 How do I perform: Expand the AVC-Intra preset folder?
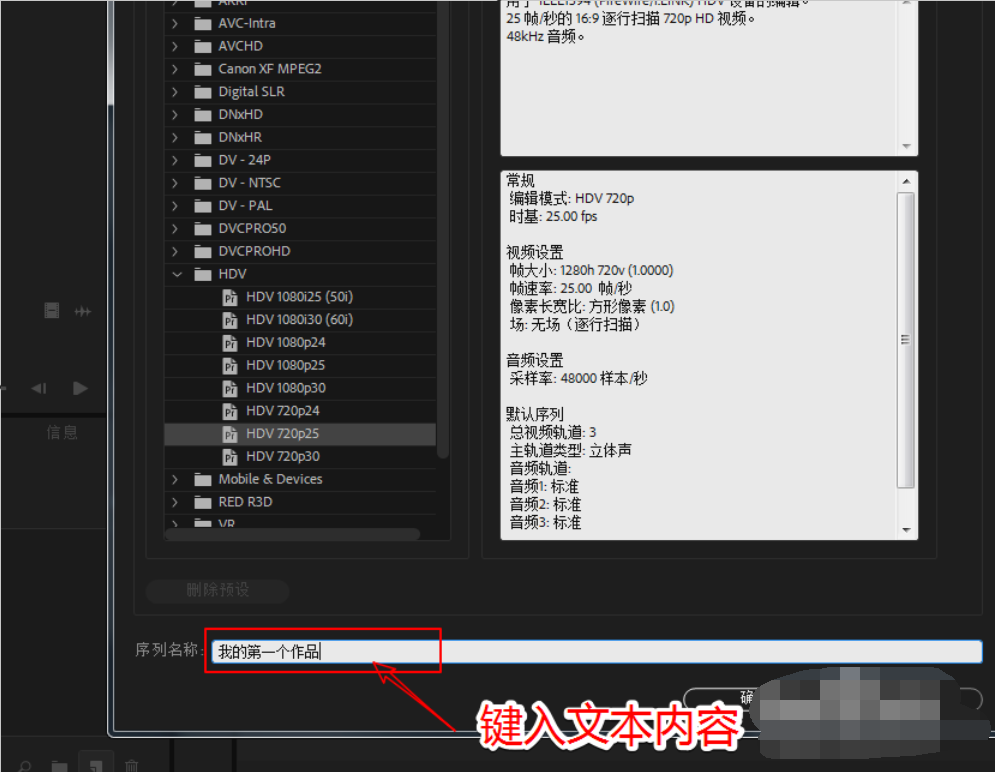175,23
